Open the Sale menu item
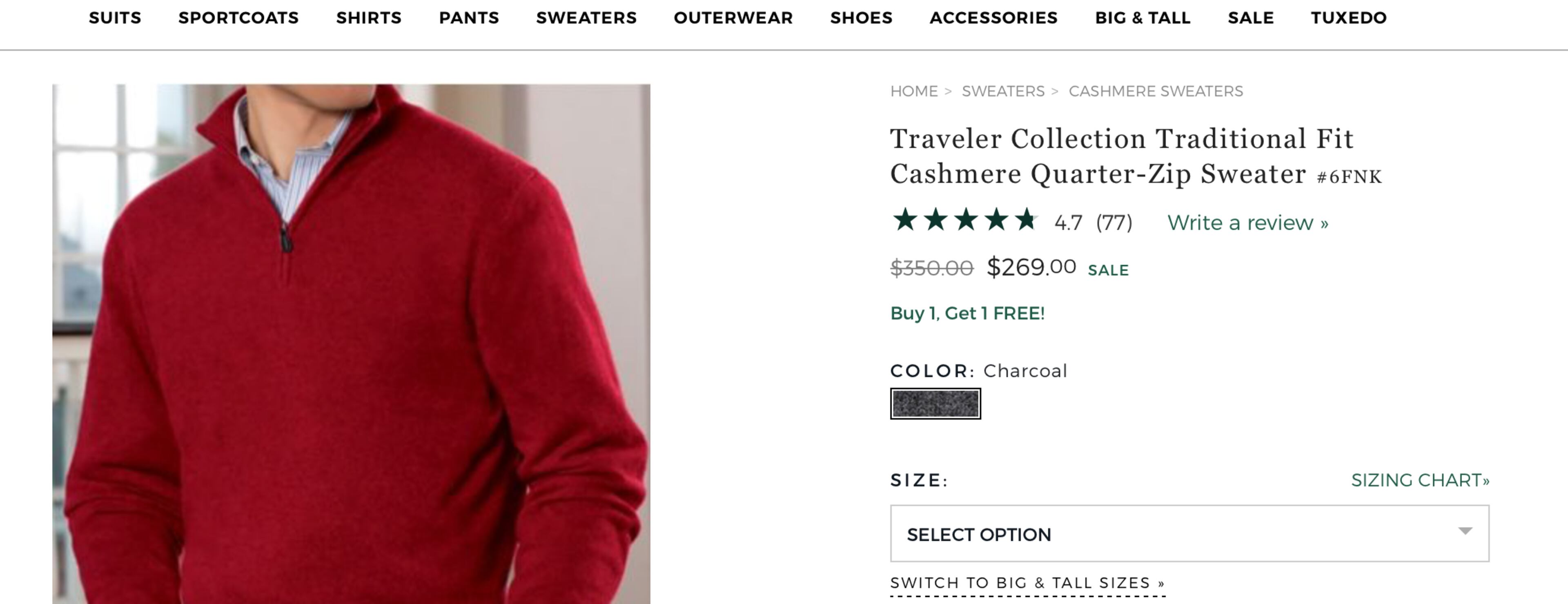 (1250, 18)
